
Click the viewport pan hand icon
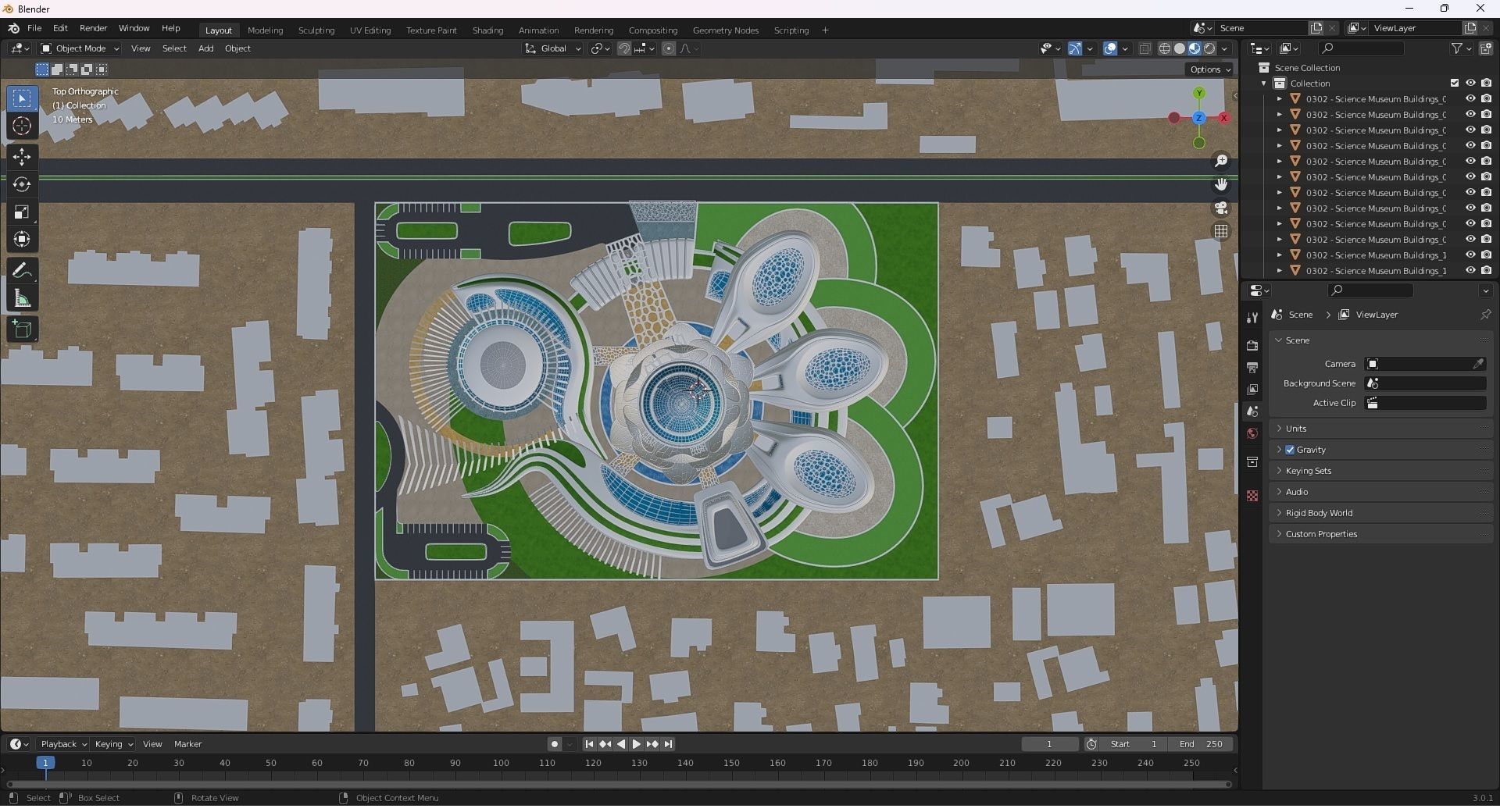[1221, 184]
